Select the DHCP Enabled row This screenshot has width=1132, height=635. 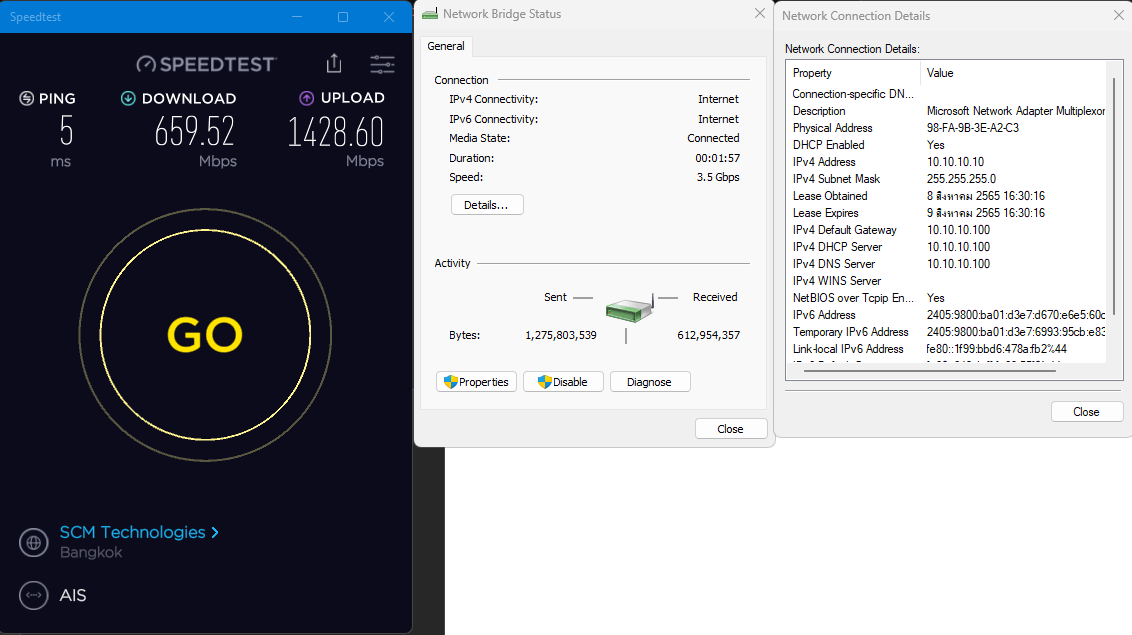coord(946,145)
